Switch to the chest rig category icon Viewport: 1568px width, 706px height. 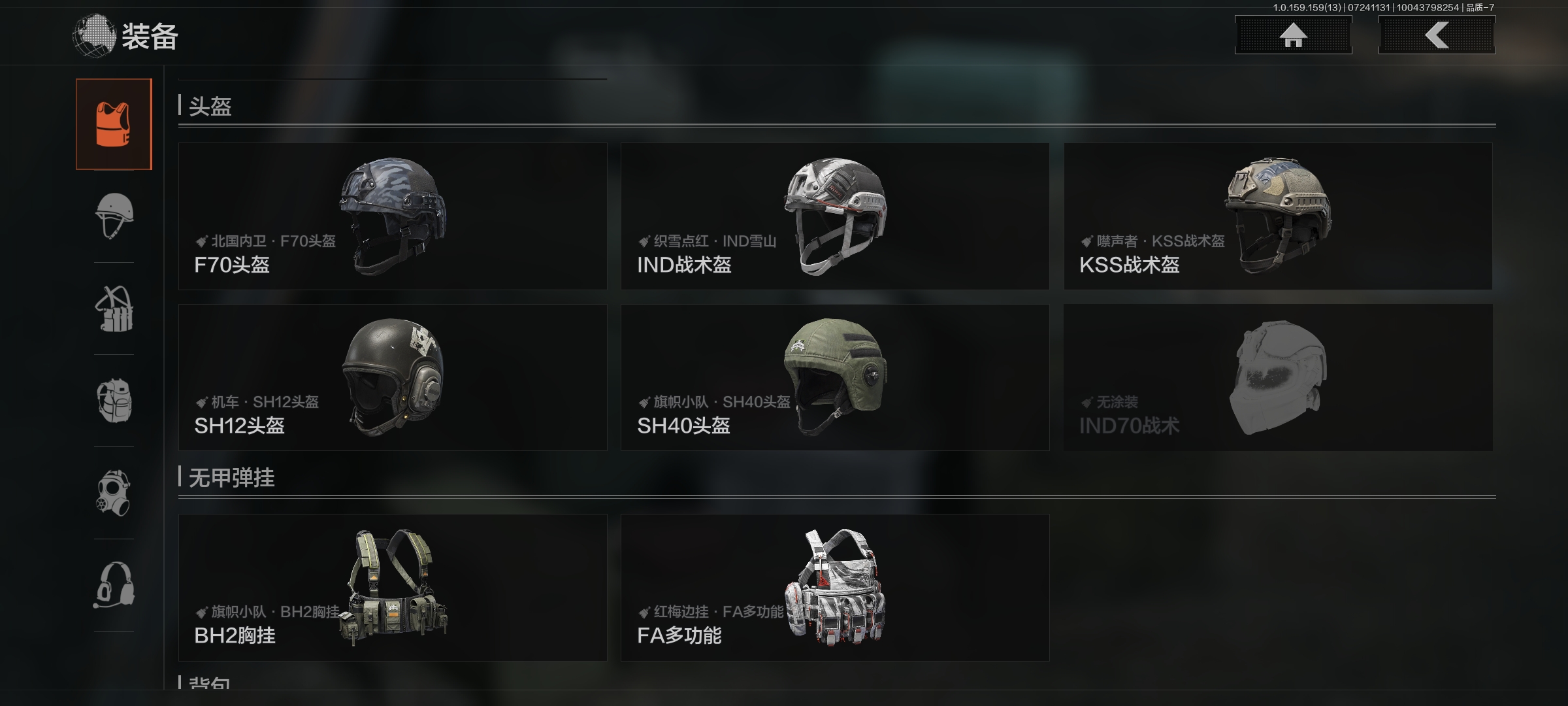(x=114, y=309)
